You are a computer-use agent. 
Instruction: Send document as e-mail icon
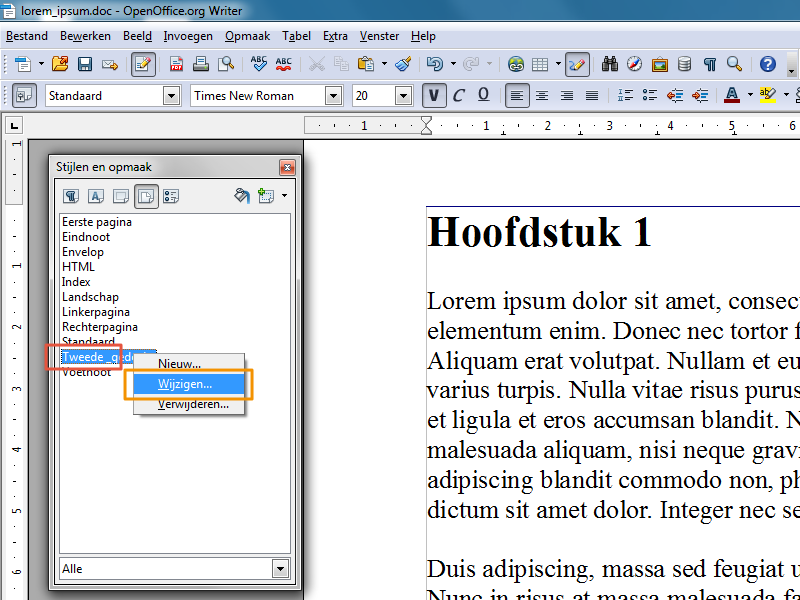(x=110, y=64)
